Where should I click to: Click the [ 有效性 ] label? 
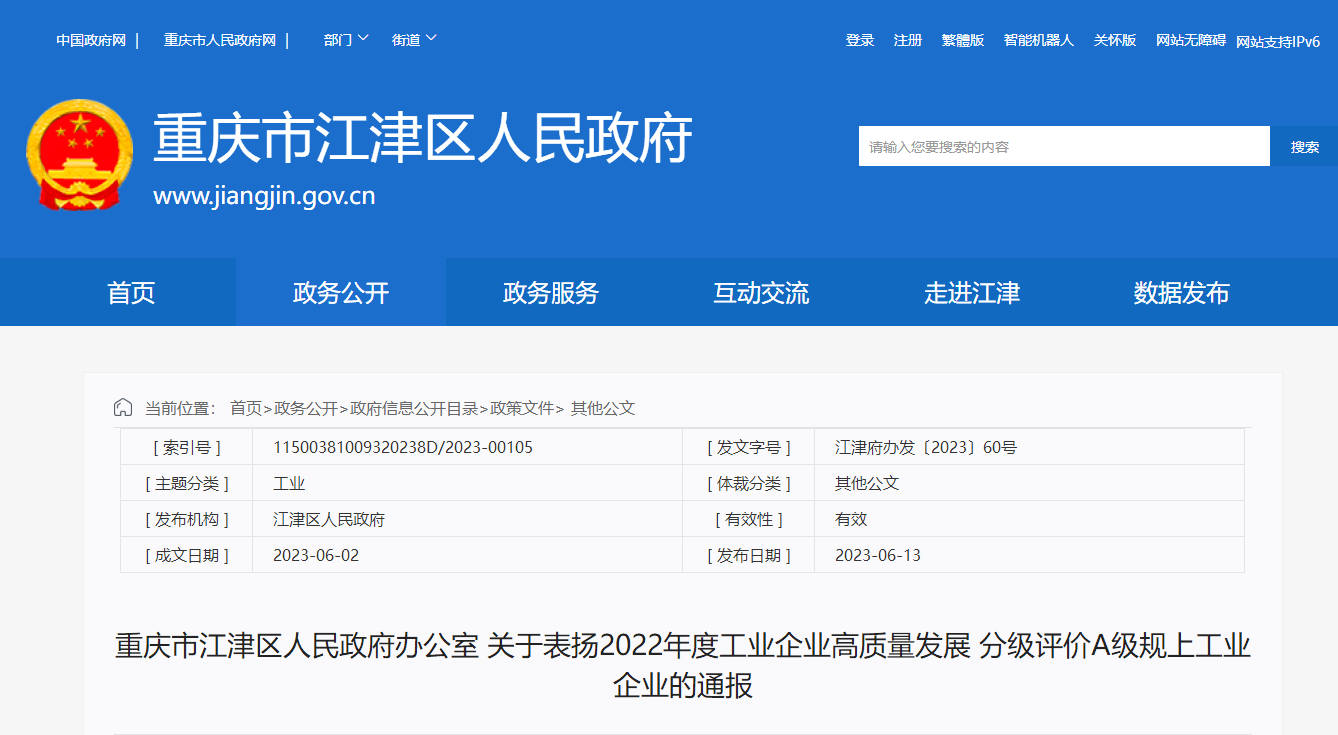click(x=748, y=519)
